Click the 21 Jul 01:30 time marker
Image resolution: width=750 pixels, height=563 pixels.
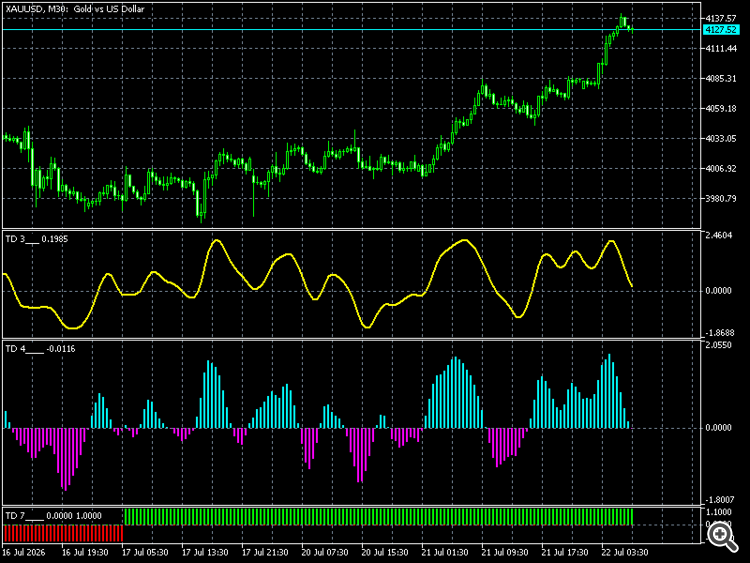445,552
